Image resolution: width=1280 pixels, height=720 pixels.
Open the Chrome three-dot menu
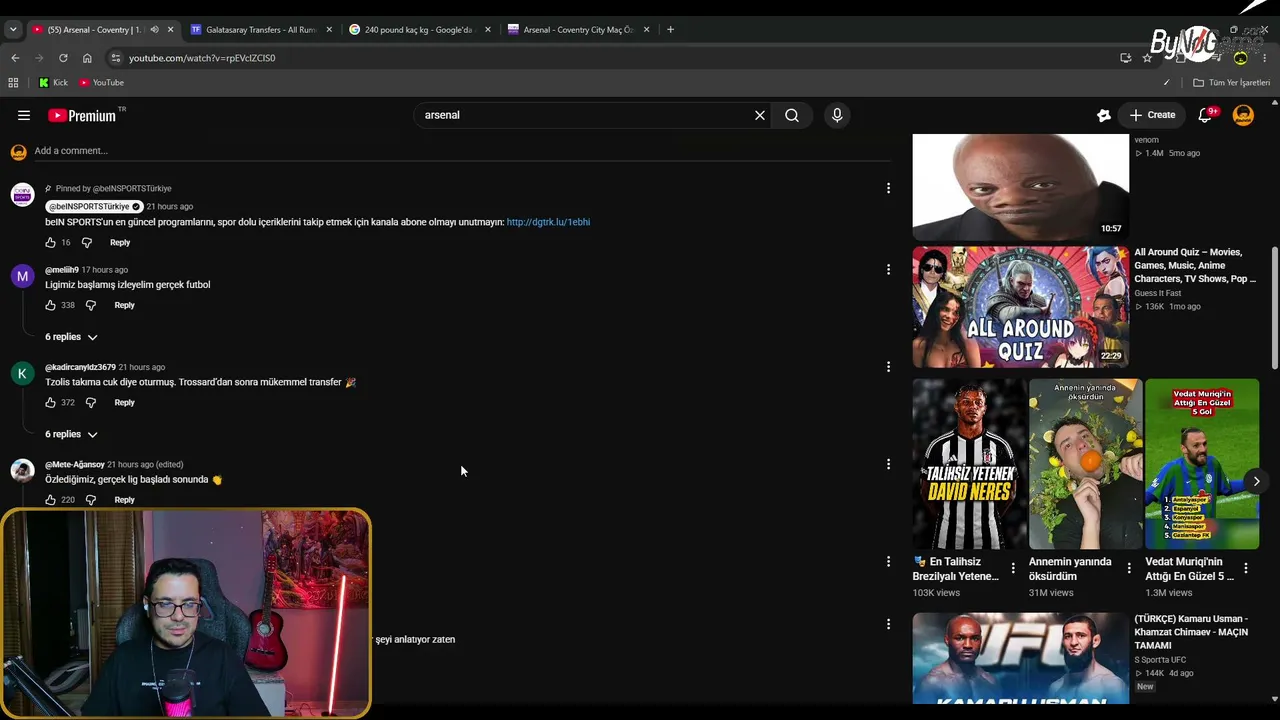tap(1265, 58)
